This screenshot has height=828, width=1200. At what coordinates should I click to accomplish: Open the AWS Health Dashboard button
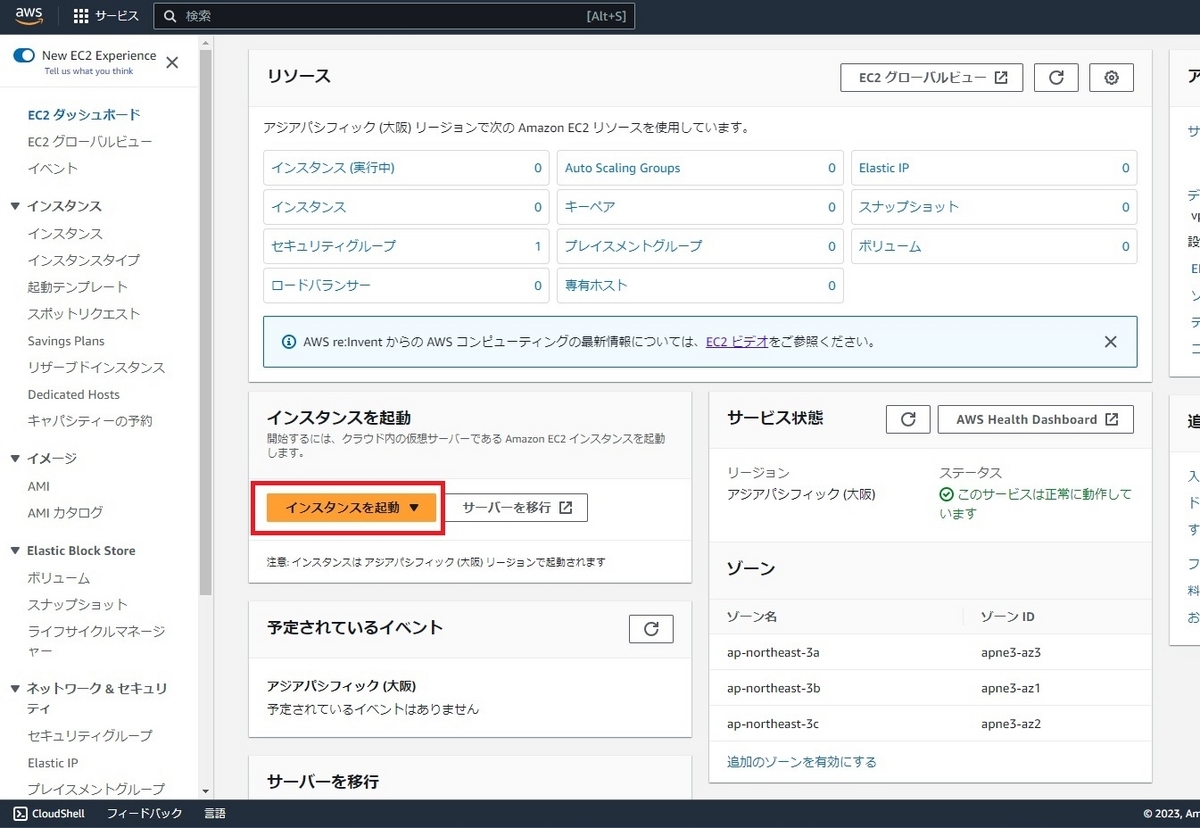click(x=1036, y=419)
